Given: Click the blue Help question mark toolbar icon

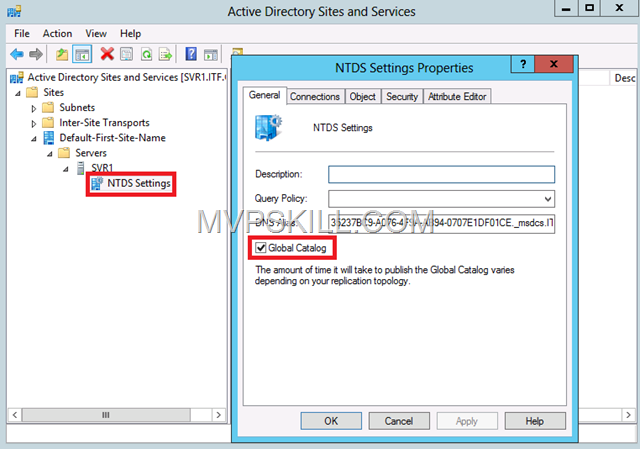Looking at the screenshot, I should click(x=189, y=54).
